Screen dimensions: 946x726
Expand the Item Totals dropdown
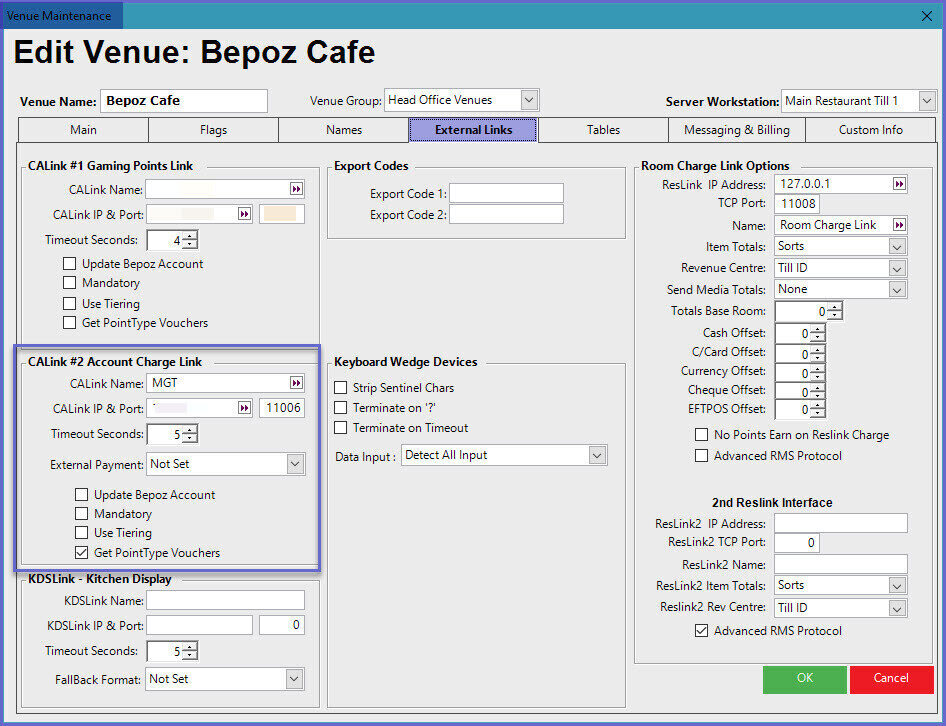click(897, 246)
